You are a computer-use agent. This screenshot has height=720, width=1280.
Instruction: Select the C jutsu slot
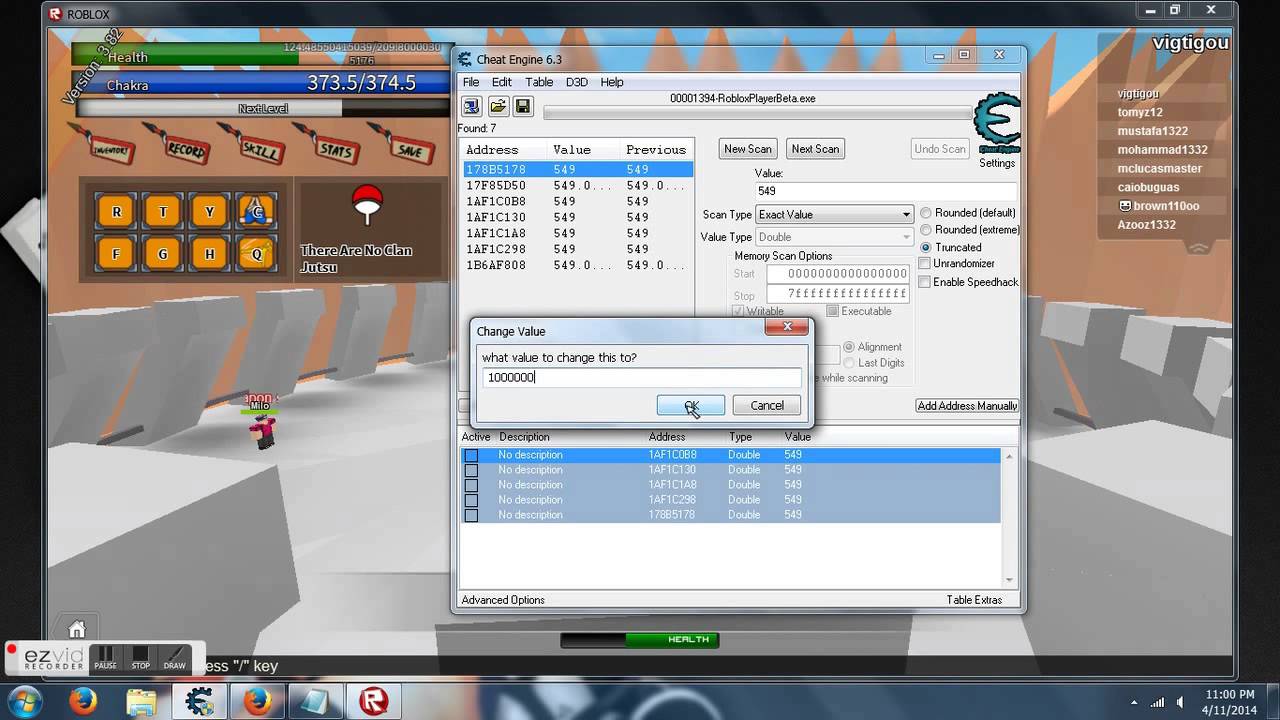257,212
